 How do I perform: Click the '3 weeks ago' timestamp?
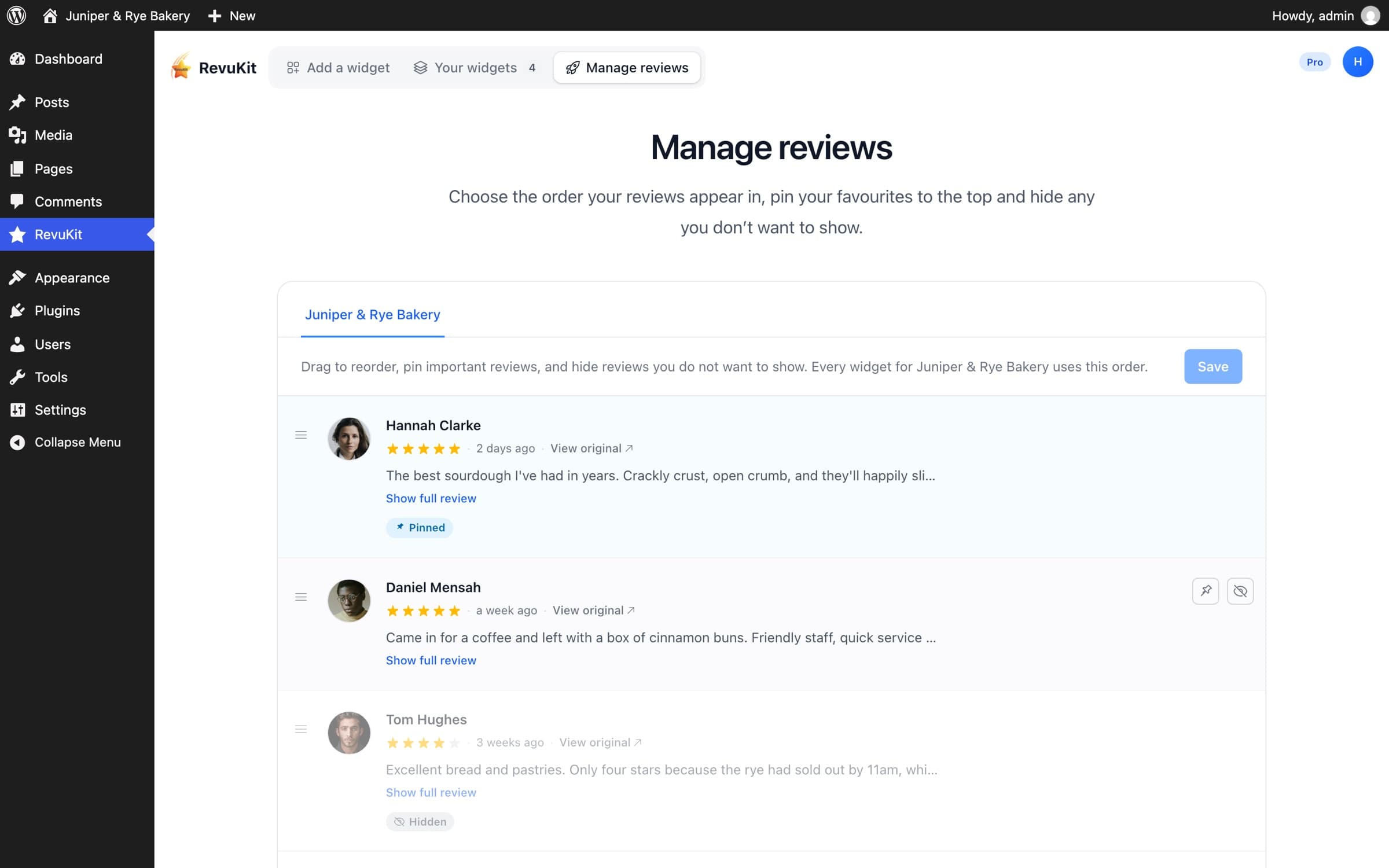(x=510, y=742)
